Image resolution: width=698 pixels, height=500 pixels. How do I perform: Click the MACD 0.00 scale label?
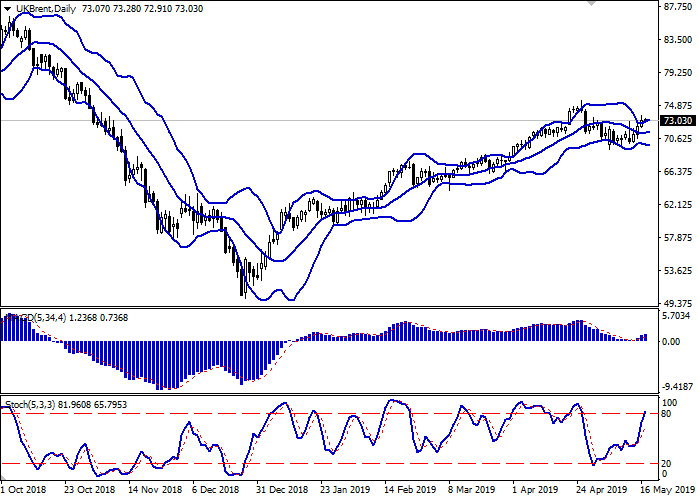point(671,341)
